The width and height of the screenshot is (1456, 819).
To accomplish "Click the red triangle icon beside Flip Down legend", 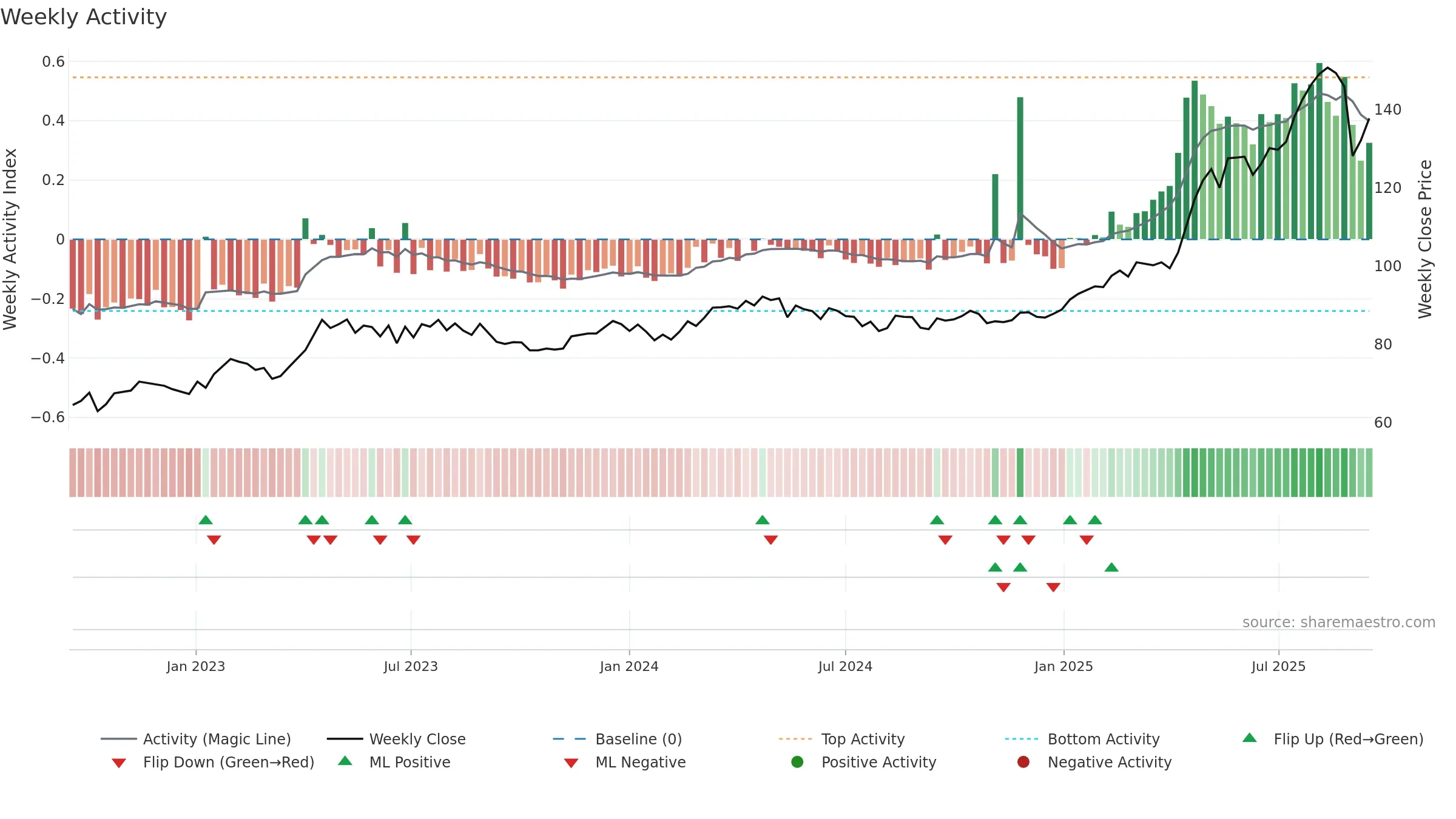I will coord(119,763).
